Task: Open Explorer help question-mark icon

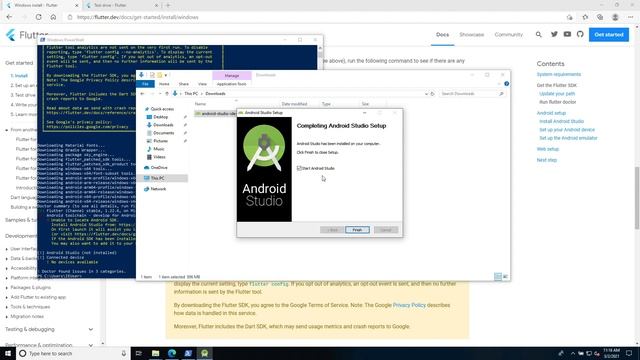Action: click(506, 84)
